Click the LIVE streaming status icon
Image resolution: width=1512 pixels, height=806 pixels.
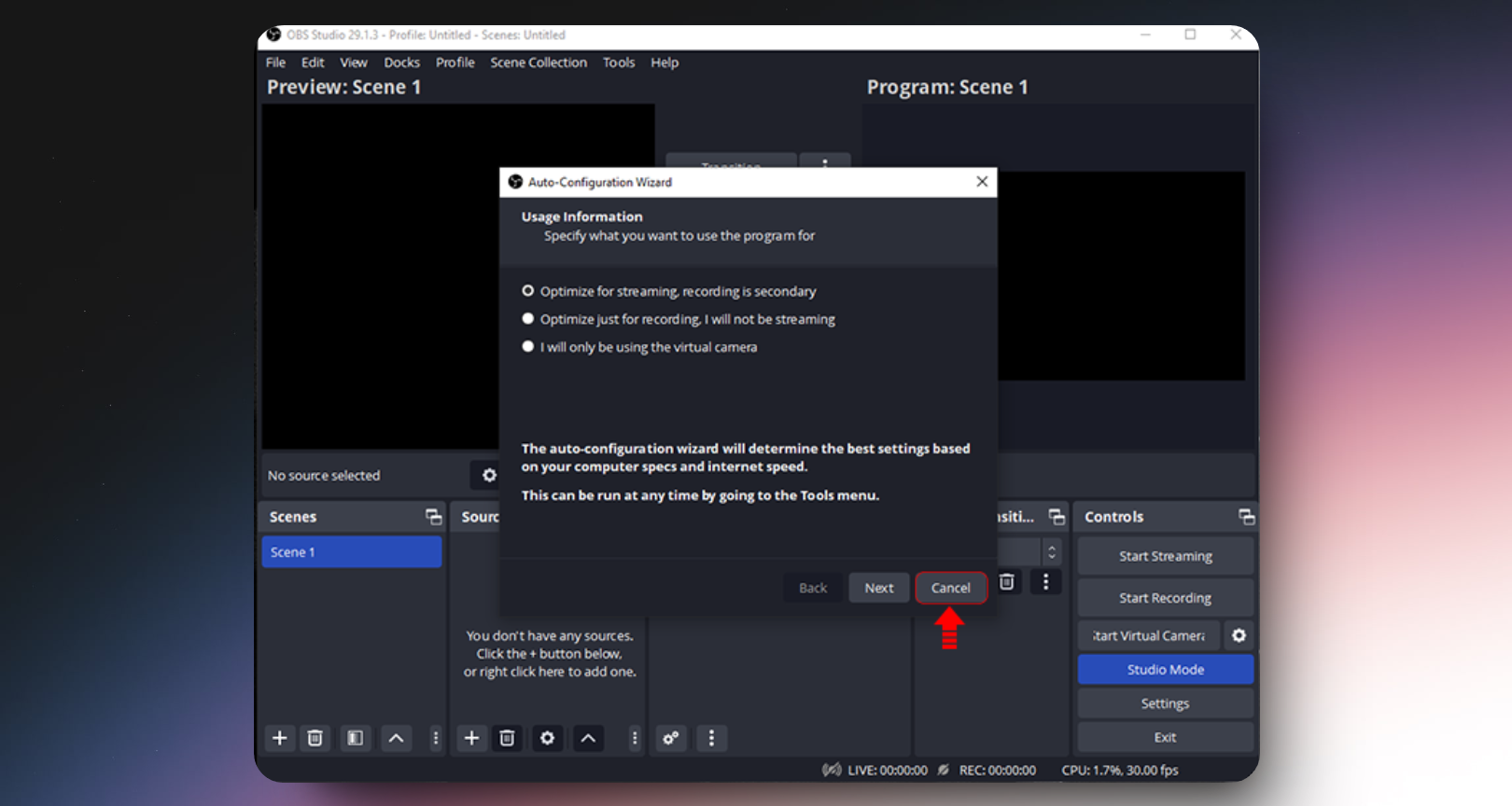pos(832,770)
